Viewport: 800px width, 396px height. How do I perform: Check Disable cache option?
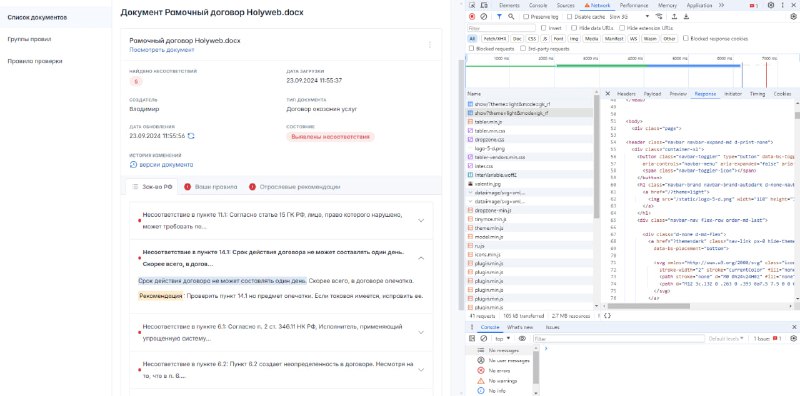[x=585, y=17]
